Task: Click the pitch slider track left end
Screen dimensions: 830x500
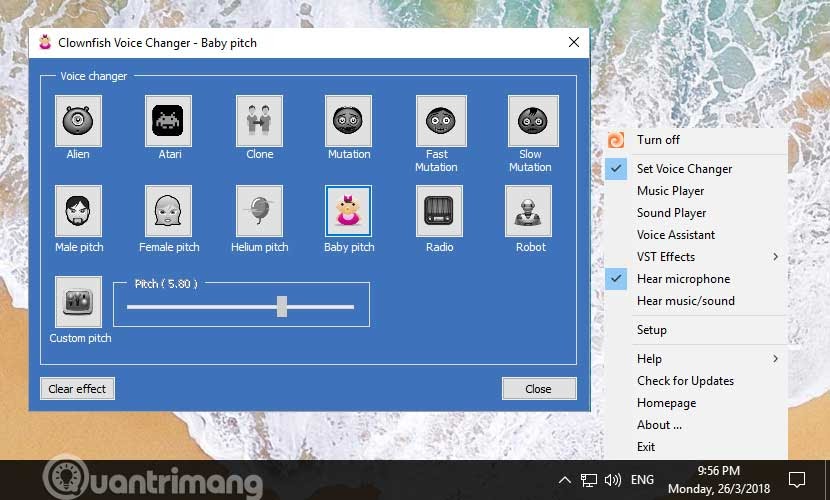Action: click(130, 307)
